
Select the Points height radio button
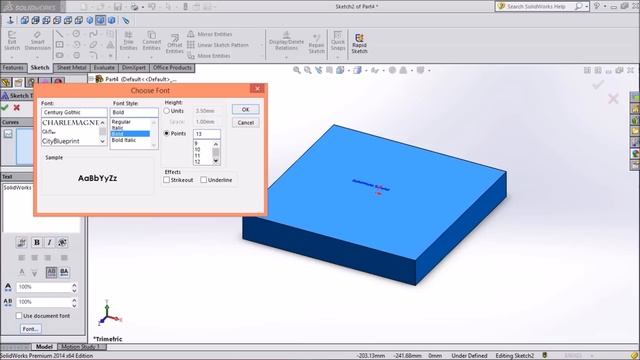click(167, 133)
